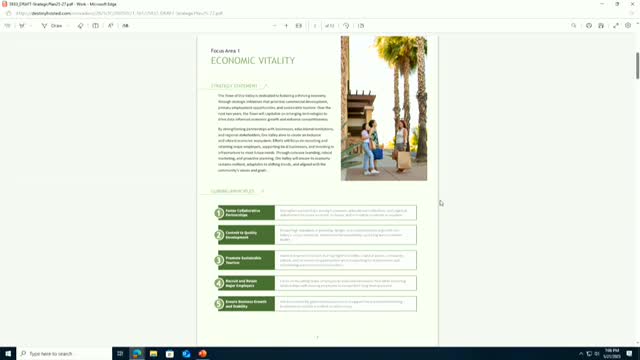Click the Guiding Principles section label
This screenshot has width=640, height=360.
tap(233, 191)
